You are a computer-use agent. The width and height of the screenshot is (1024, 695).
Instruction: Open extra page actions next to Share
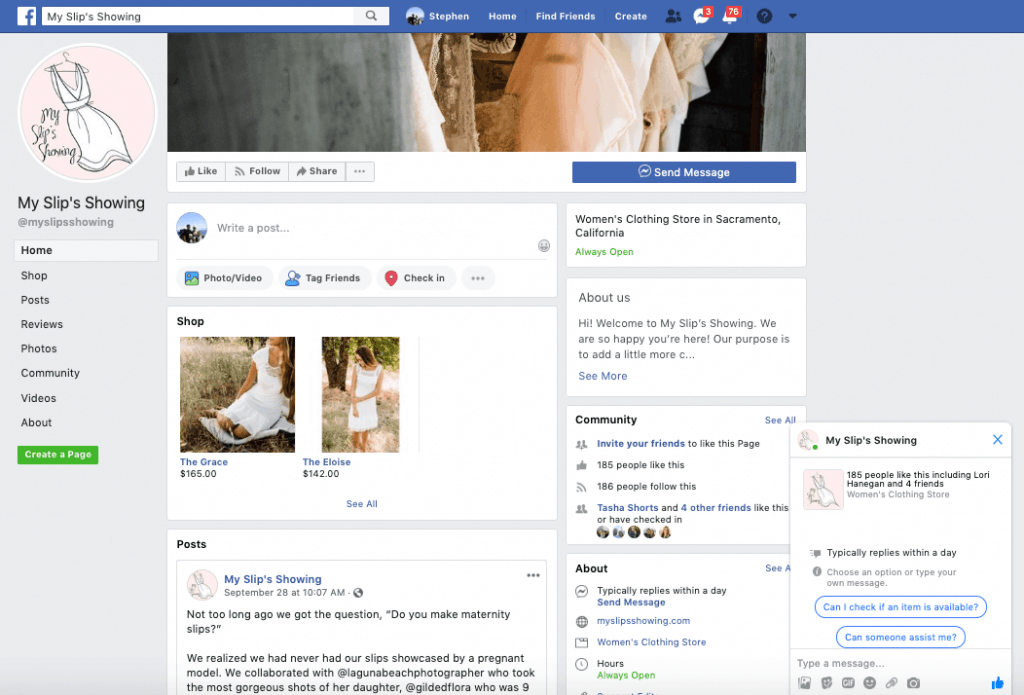tap(359, 171)
